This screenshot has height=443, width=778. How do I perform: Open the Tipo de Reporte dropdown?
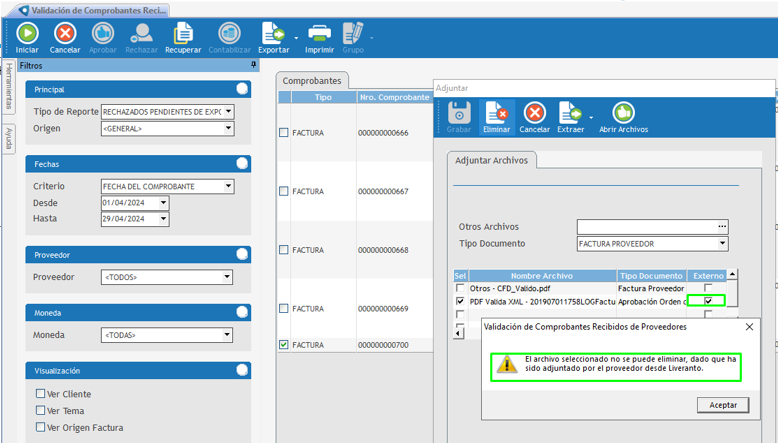pyautogui.click(x=228, y=112)
